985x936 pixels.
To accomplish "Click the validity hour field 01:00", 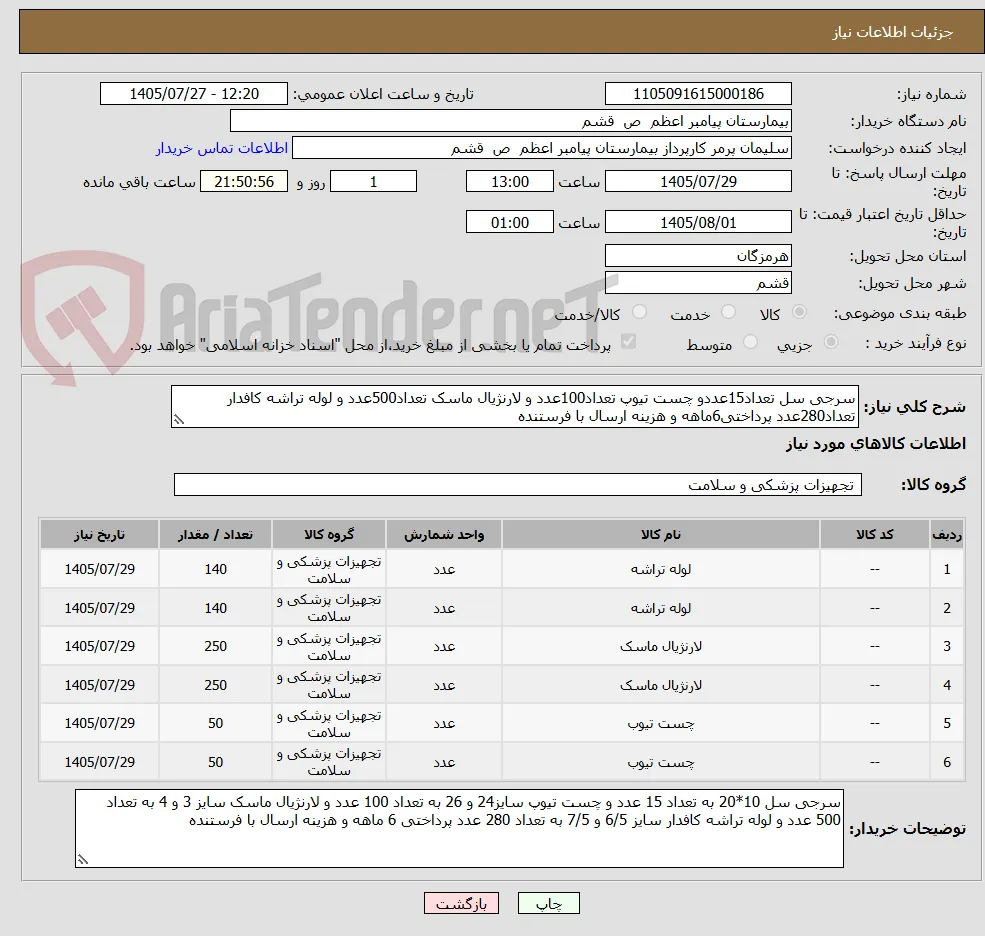I will (x=509, y=222).
